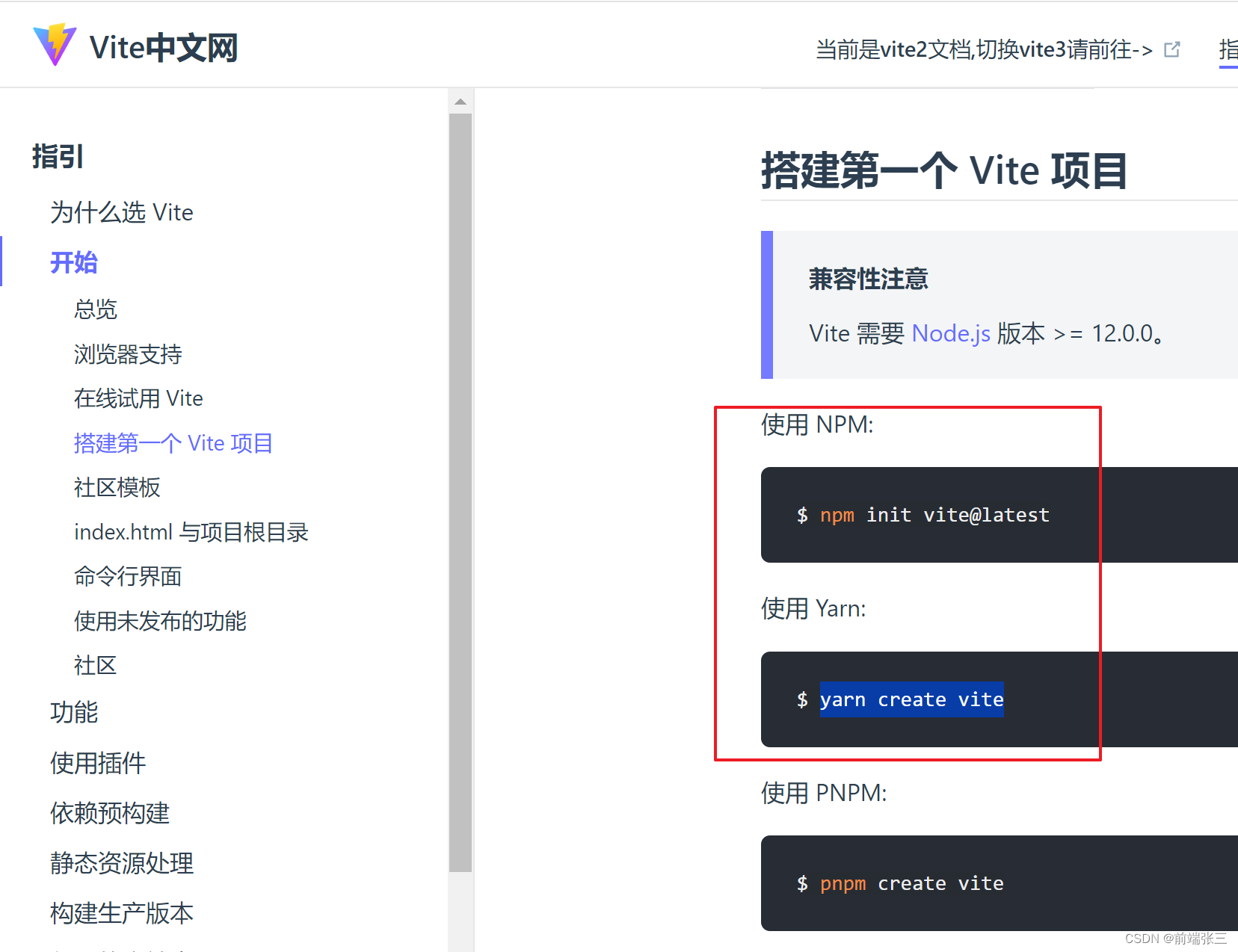Click the 兼容性注意 note title
1238x952 pixels.
[x=869, y=279]
